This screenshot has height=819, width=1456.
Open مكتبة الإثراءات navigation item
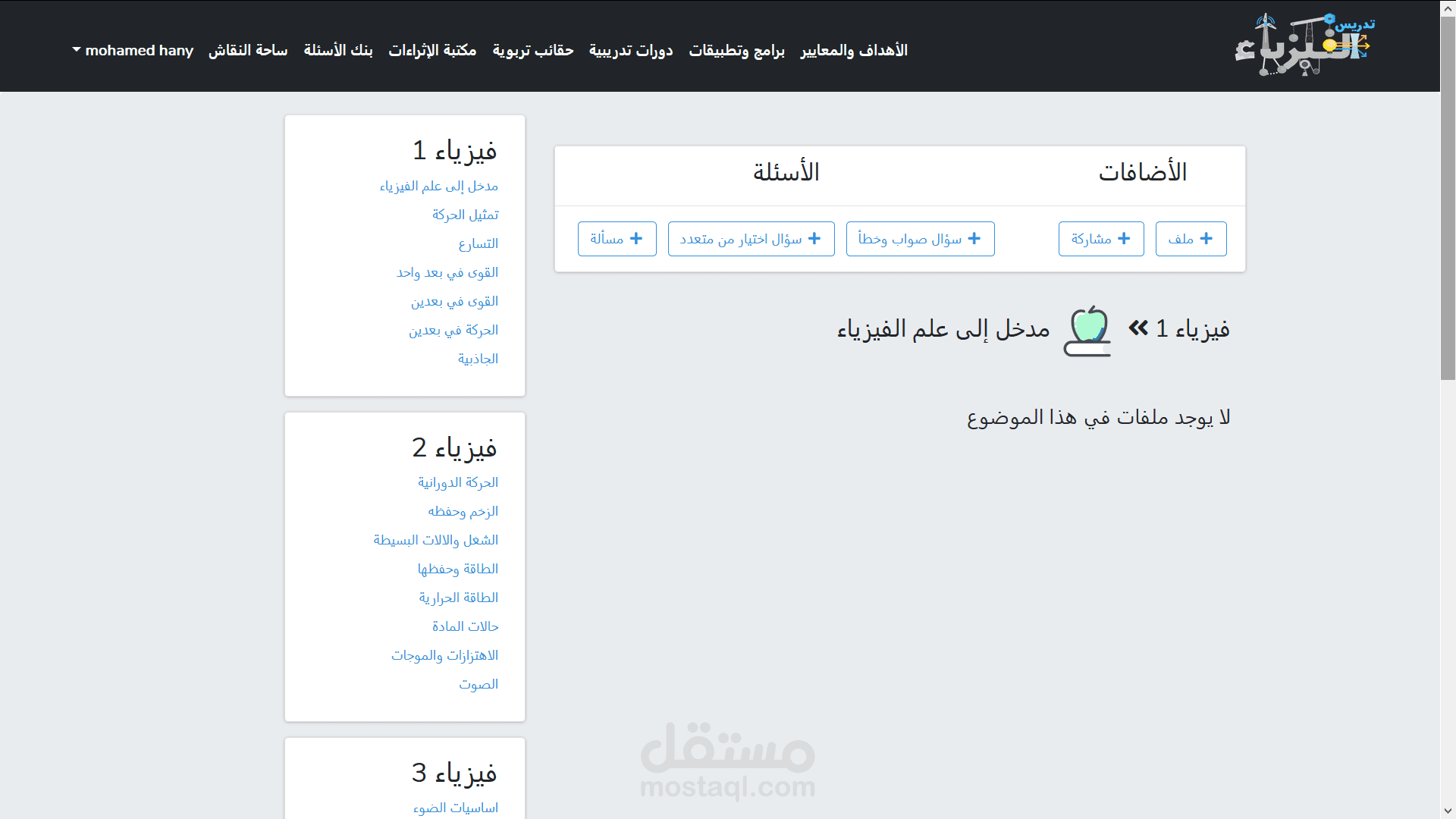[432, 50]
